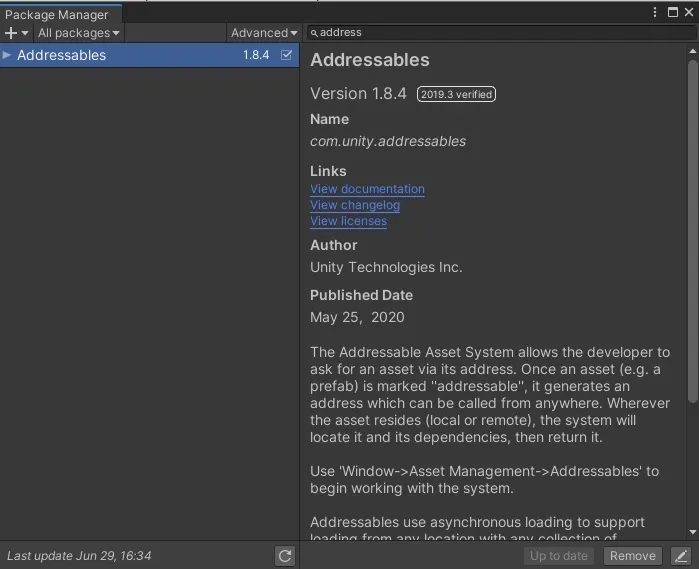Remove the Addressables package
Viewport: 699px width, 569px height.
click(x=633, y=556)
